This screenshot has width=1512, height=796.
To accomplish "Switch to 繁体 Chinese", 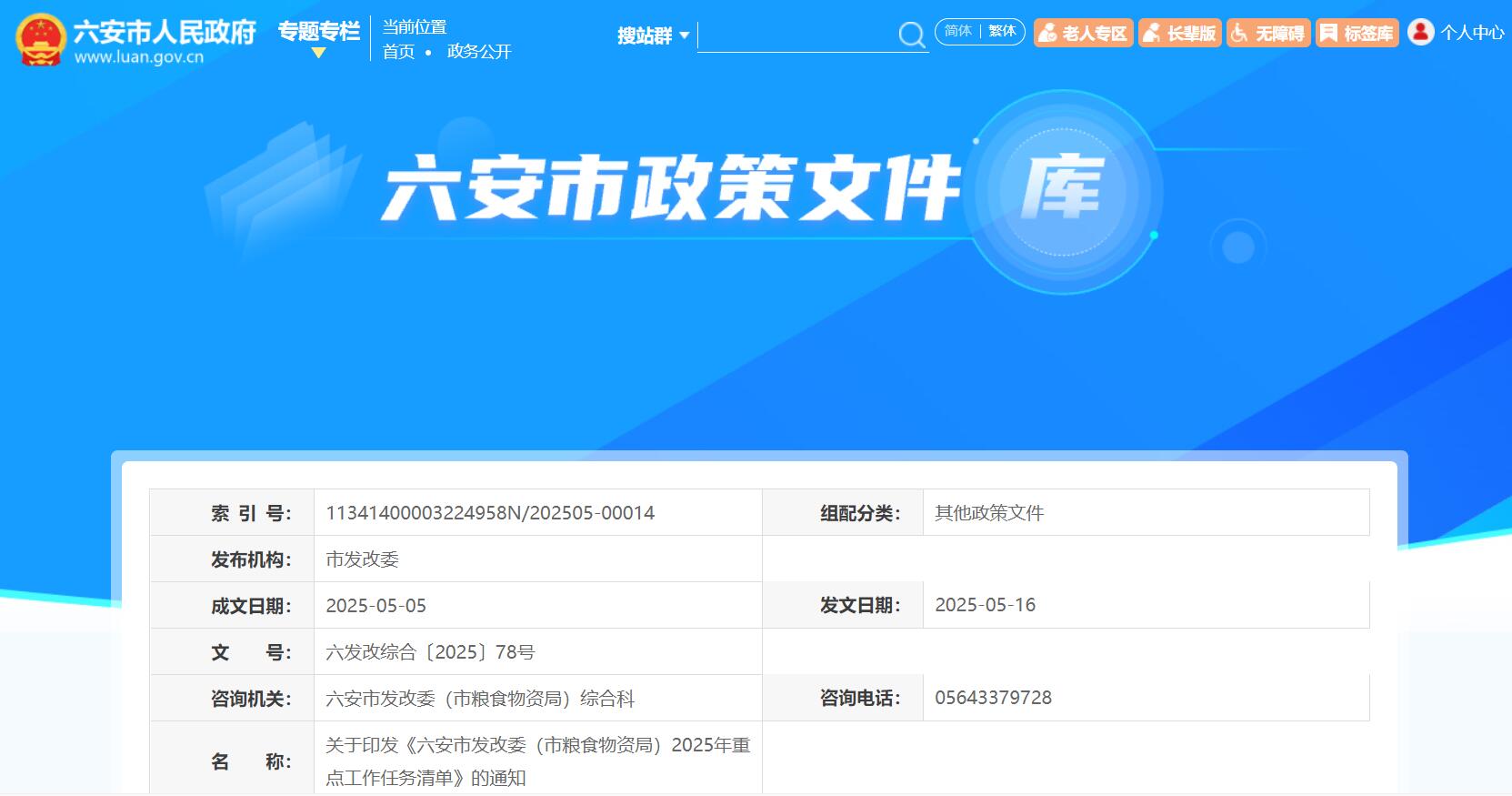I will [x=1002, y=31].
